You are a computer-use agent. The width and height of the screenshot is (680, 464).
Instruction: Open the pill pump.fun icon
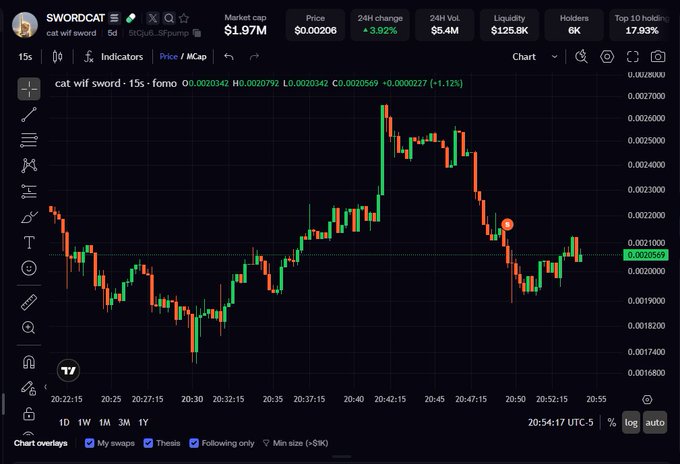(131, 18)
